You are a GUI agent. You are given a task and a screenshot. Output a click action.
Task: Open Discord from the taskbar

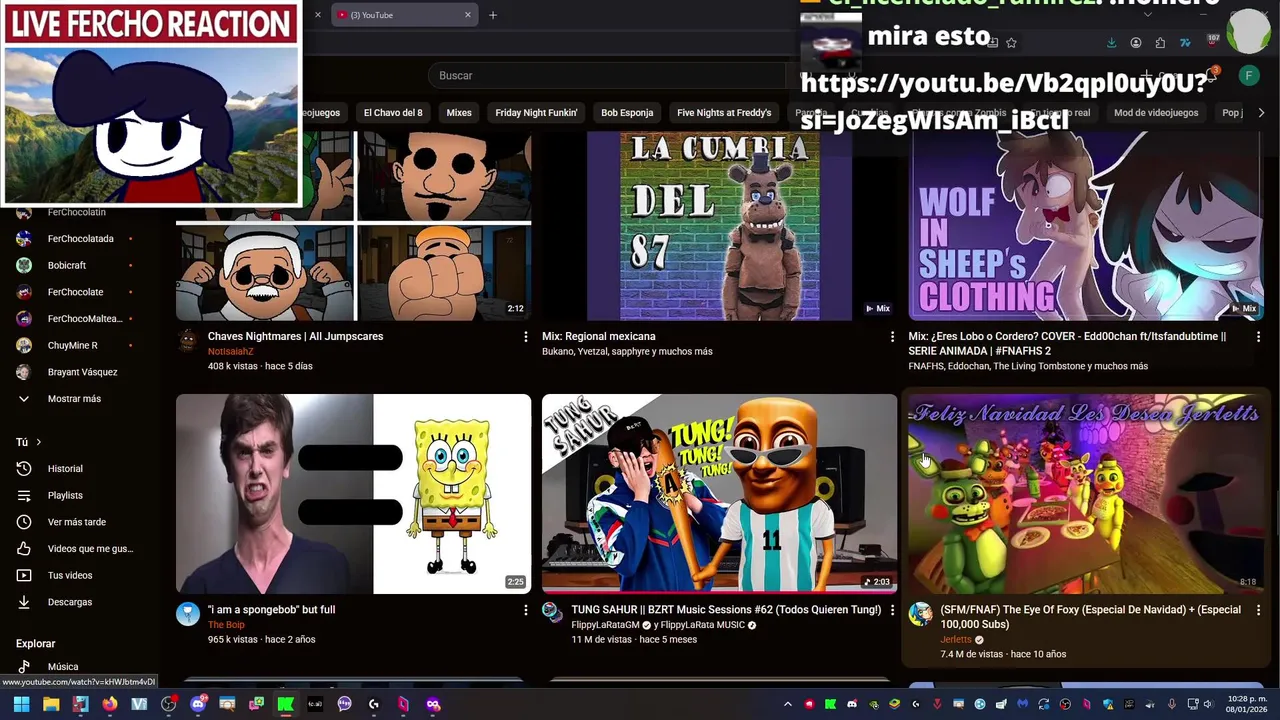(198, 704)
